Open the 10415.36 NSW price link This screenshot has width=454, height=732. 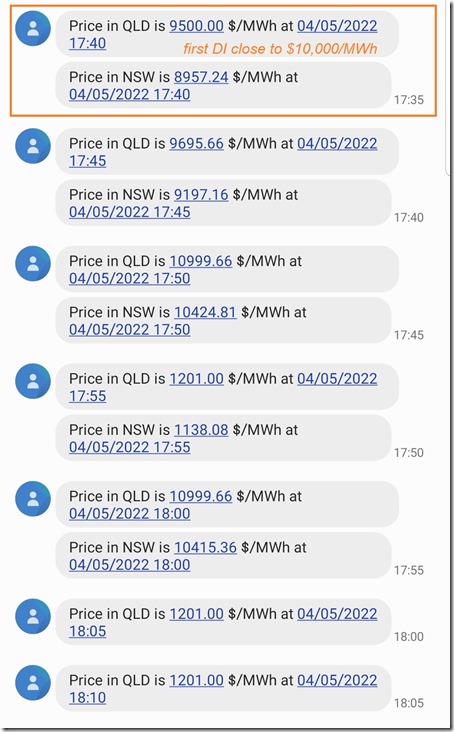pyautogui.click(x=205, y=548)
